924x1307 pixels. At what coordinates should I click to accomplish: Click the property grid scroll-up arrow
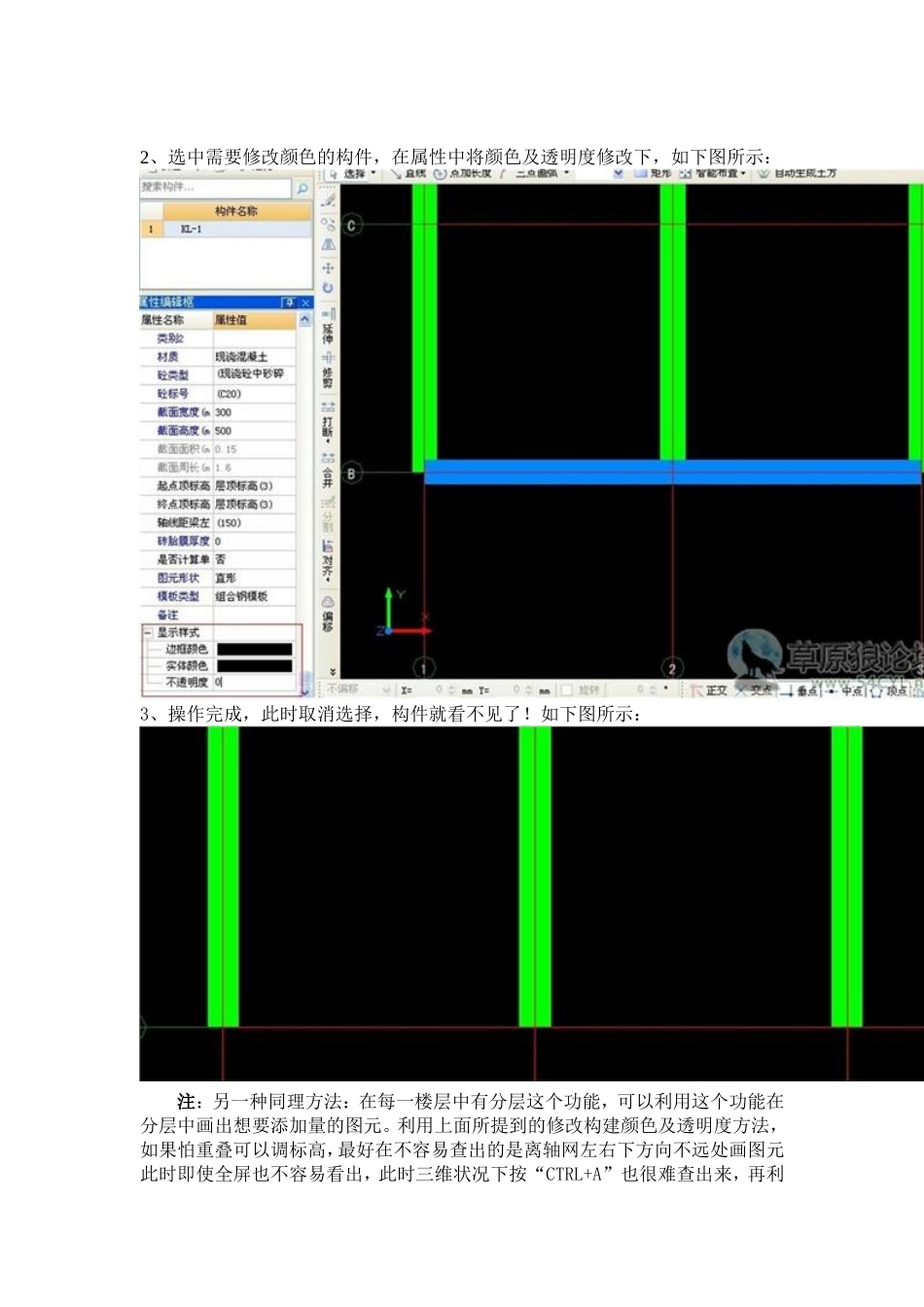pyautogui.click(x=304, y=320)
